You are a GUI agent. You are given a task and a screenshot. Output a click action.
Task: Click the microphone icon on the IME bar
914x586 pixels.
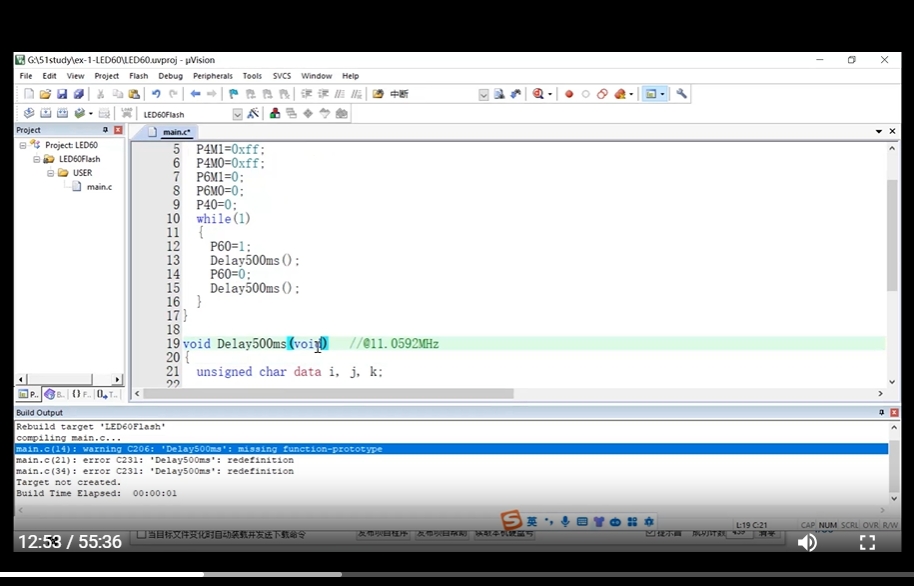point(565,521)
